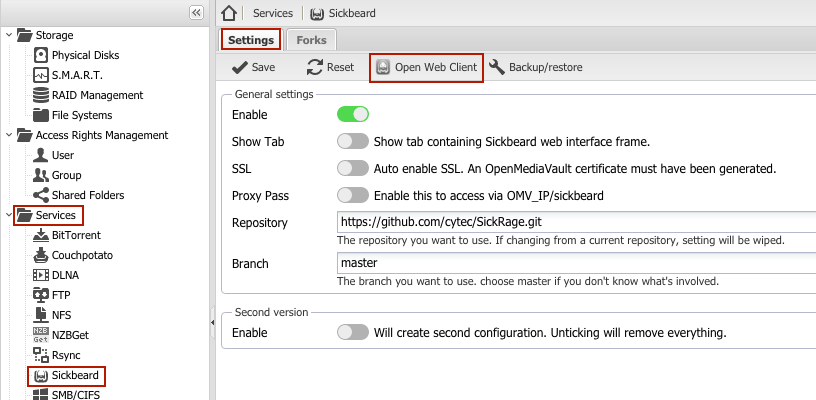816x400 pixels.
Task: Open File Systems tree item label
Action: (82, 115)
